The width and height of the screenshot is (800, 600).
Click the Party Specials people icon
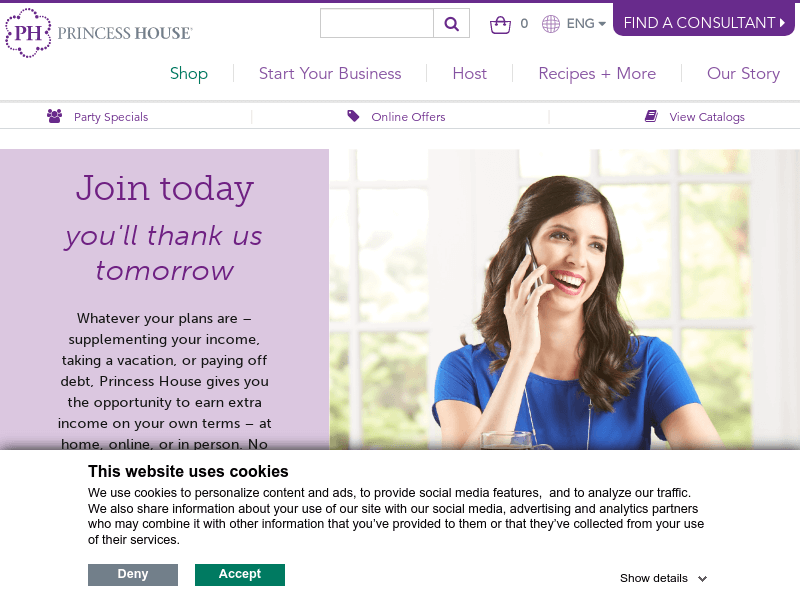pyautogui.click(x=55, y=116)
